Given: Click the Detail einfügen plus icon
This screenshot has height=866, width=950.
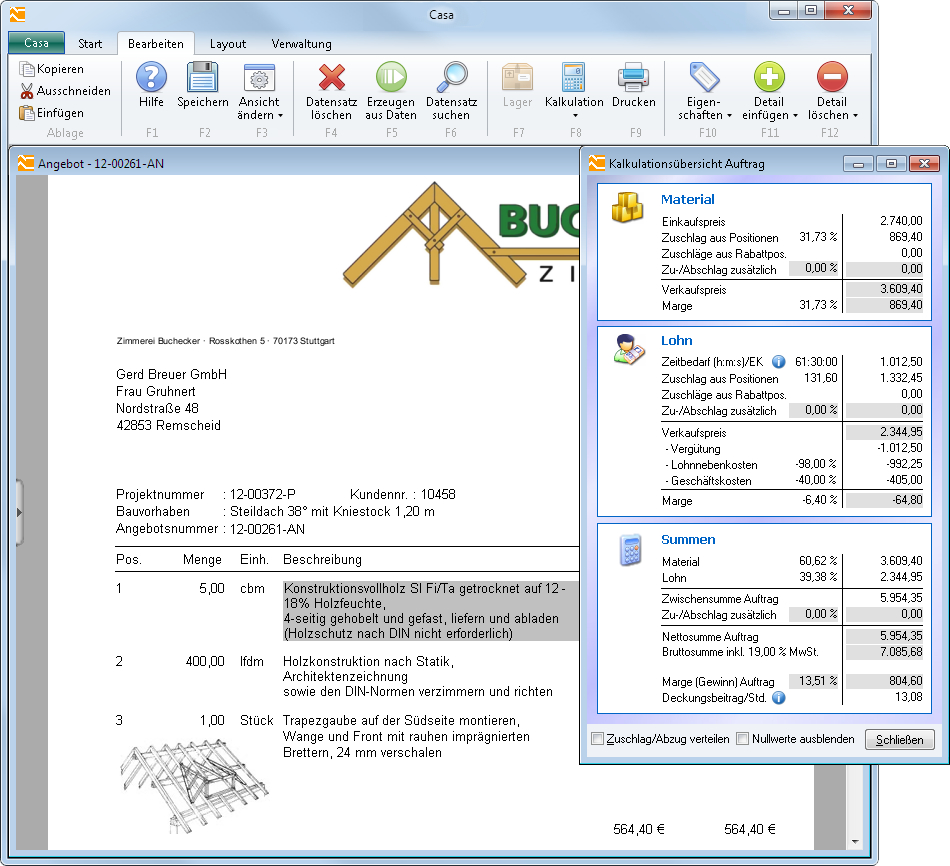Looking at the screenshot, I should pyautogui.click(x=769, y=77).
